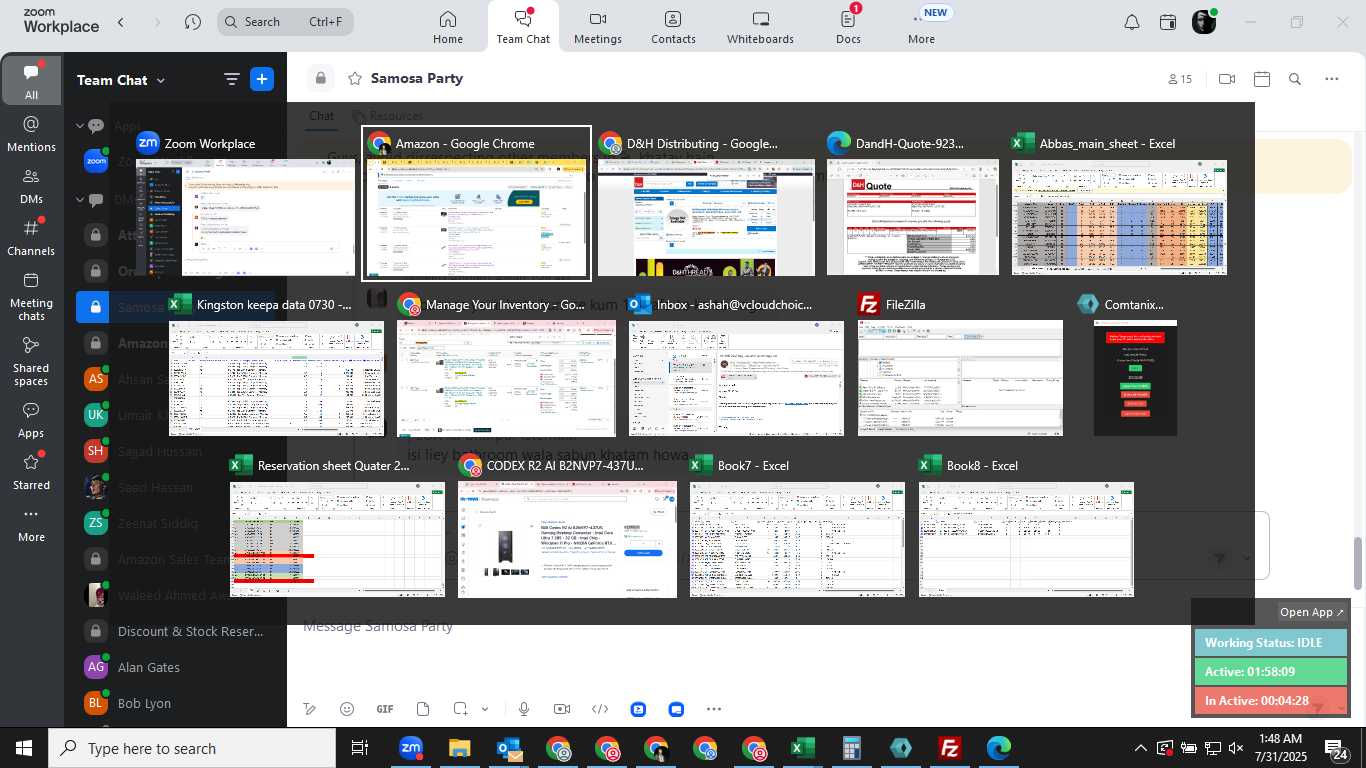Open More in the left sidebar
Screen dimensions: 1366x768
[31, 524]
